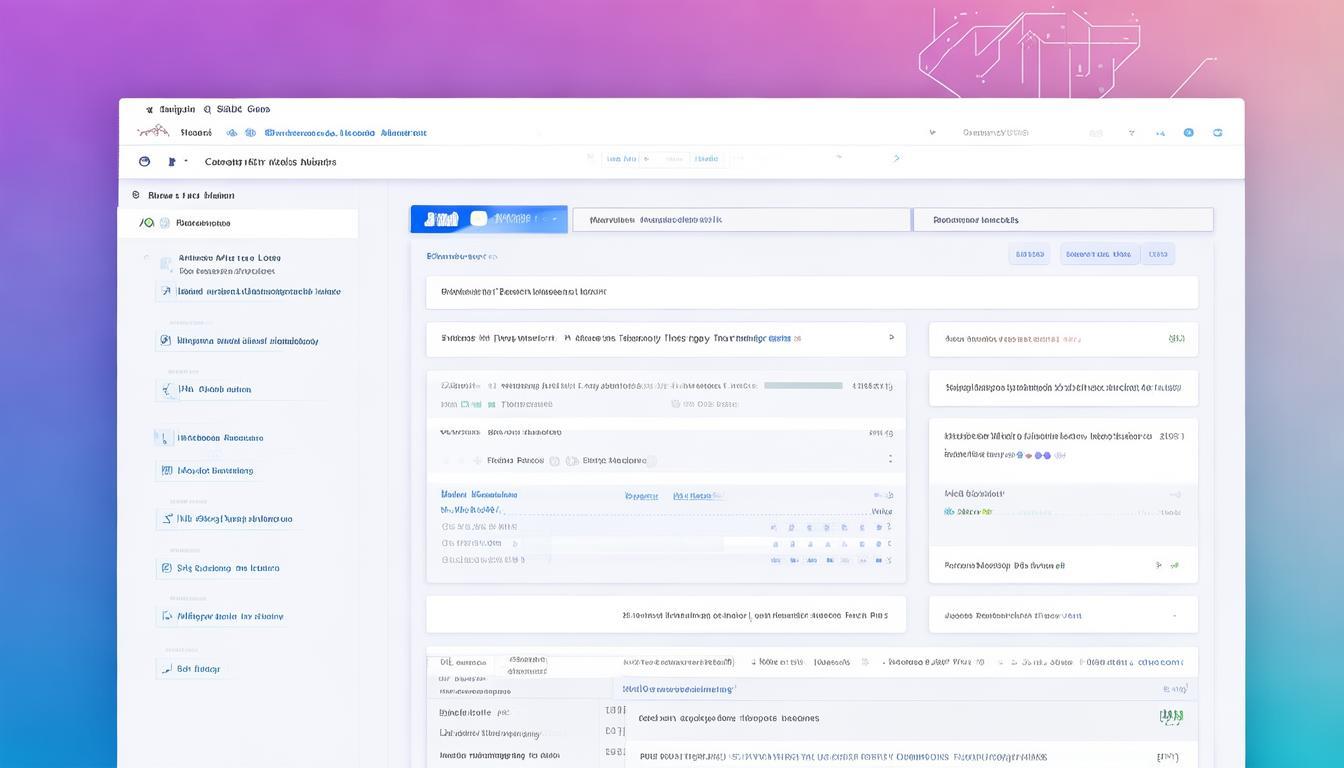Click the pink logo icon in the header

[152, 132]
